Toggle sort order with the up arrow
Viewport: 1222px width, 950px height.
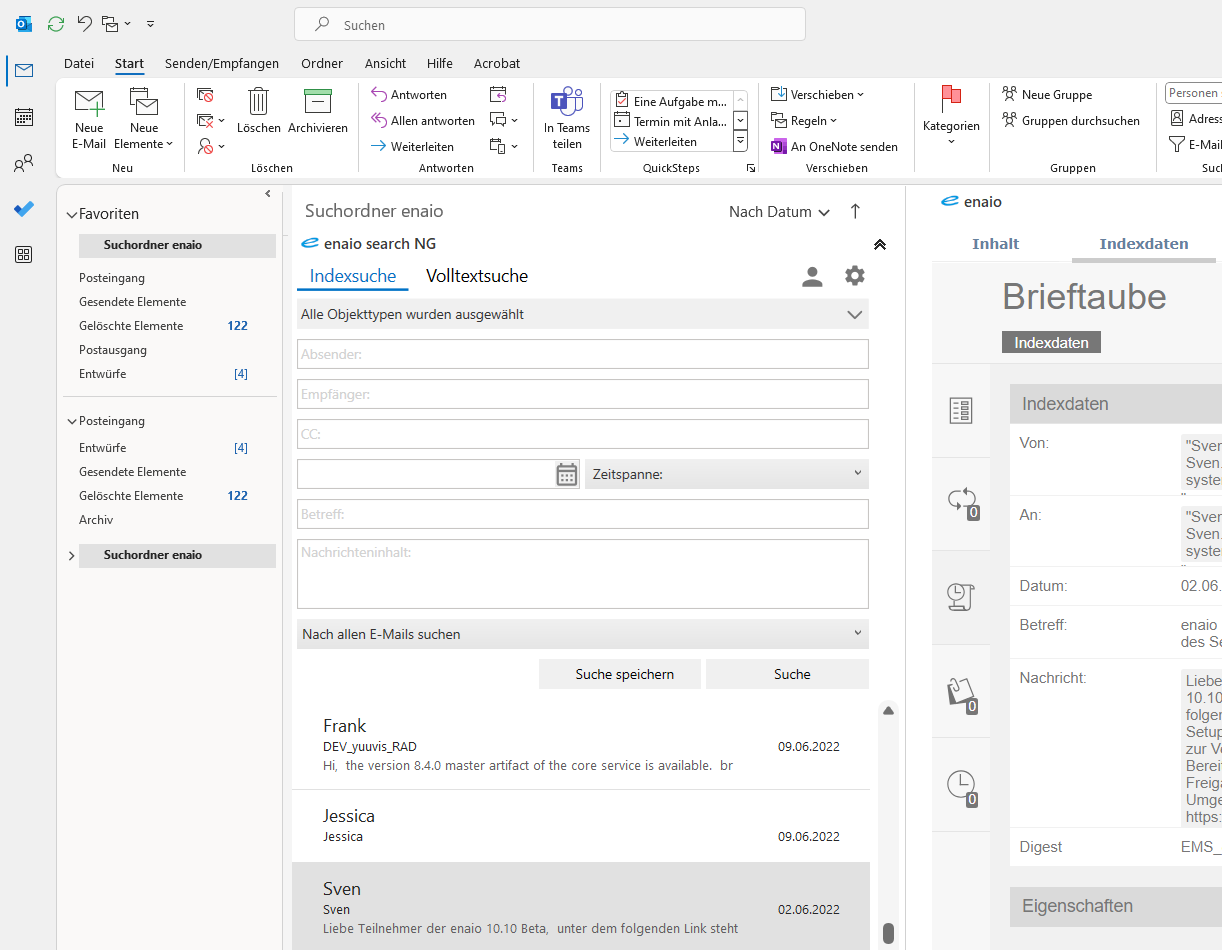point(855,211)
